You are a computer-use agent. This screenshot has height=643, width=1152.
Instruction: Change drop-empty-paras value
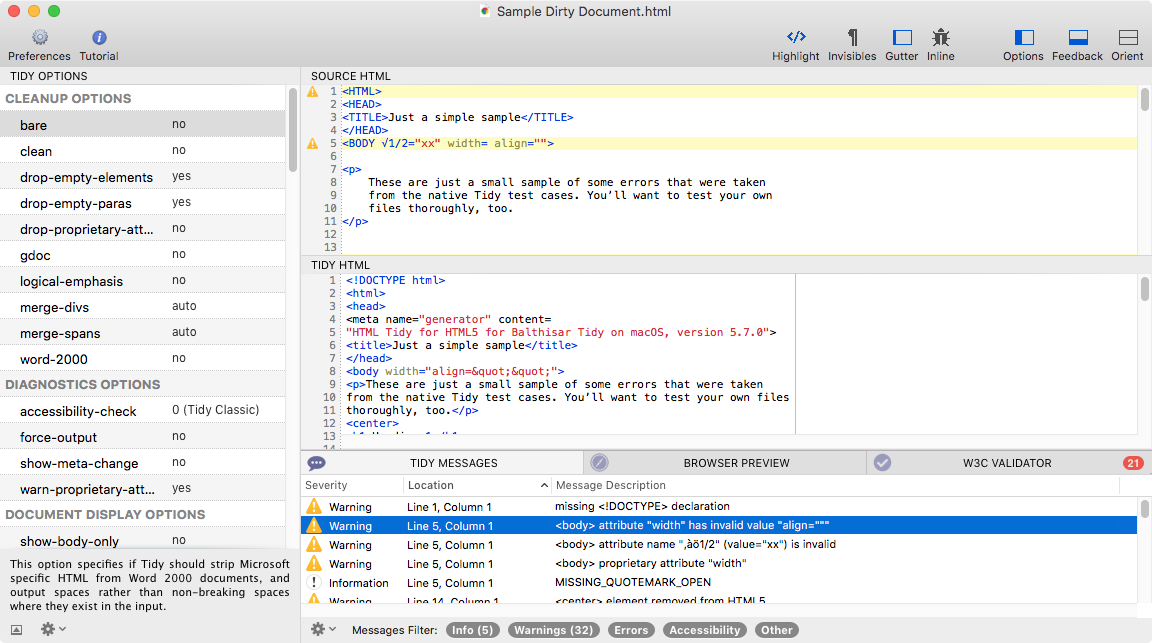pos(181,202)
